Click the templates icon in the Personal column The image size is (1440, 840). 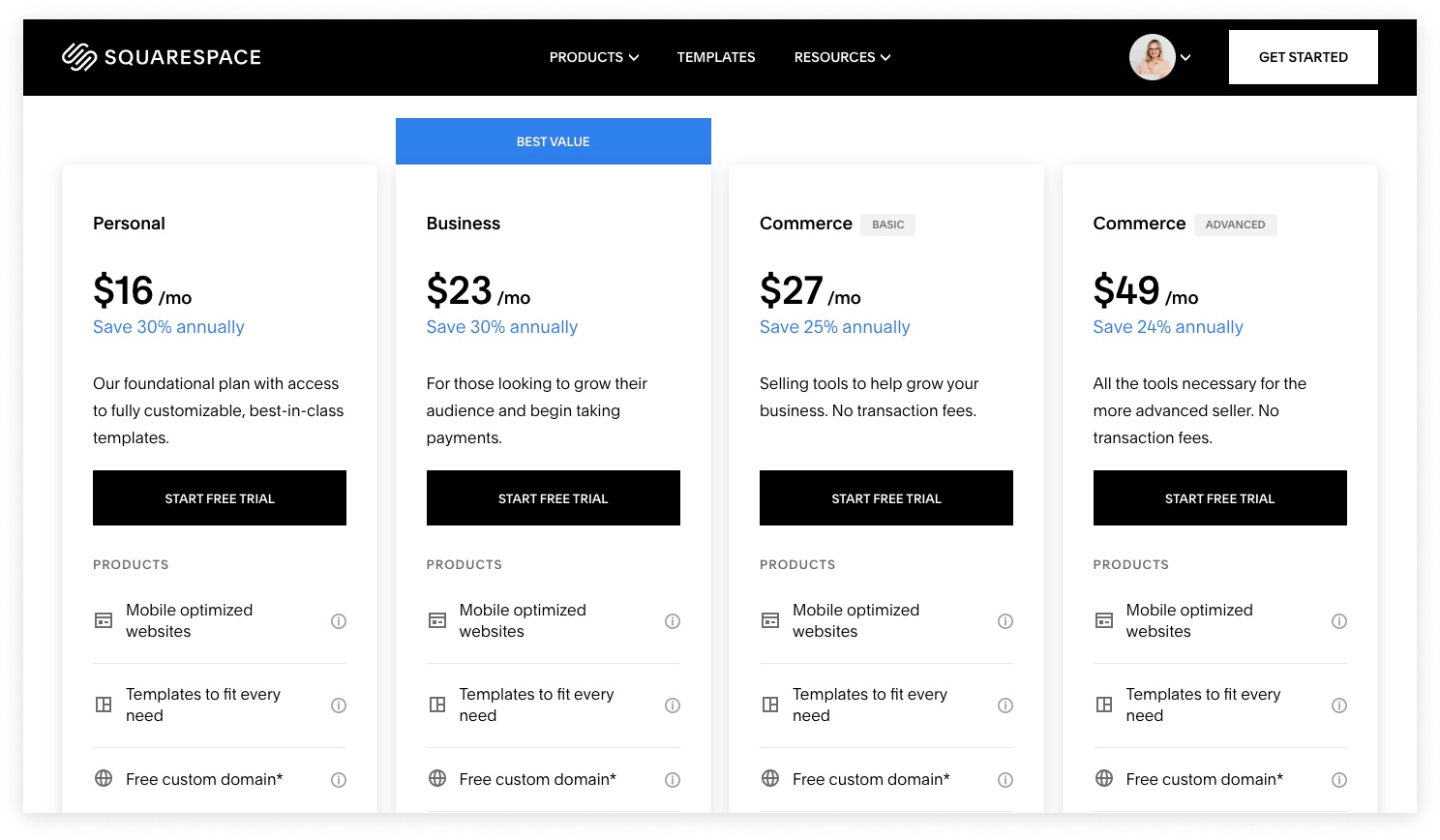tap(104, 705)
